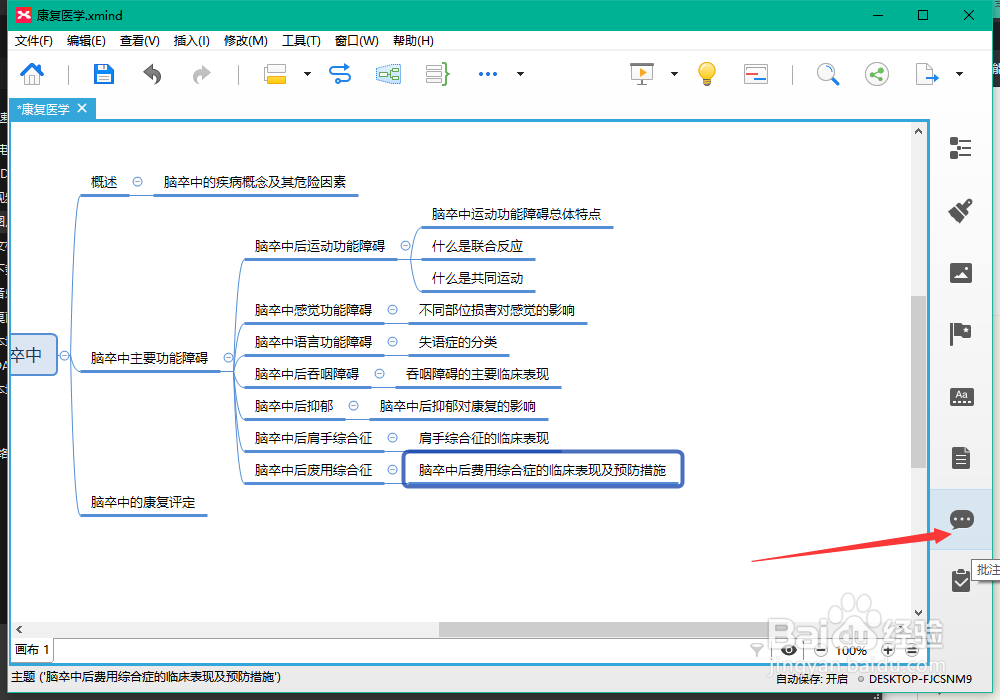Select topic 什么是联合反应

477,246
